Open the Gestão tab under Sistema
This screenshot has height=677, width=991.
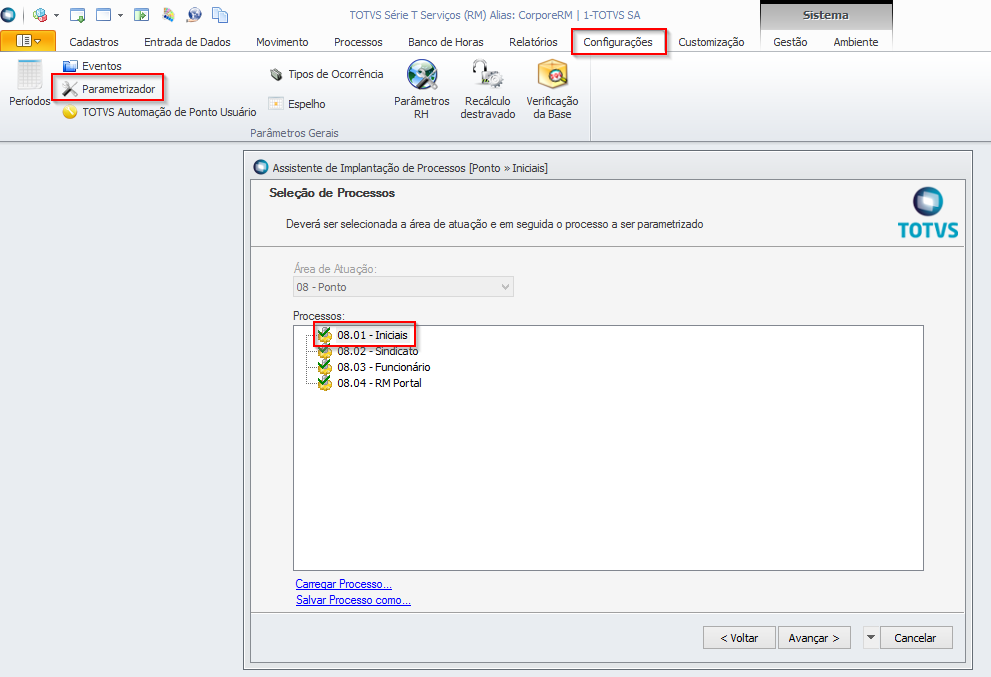click(790, 42)
